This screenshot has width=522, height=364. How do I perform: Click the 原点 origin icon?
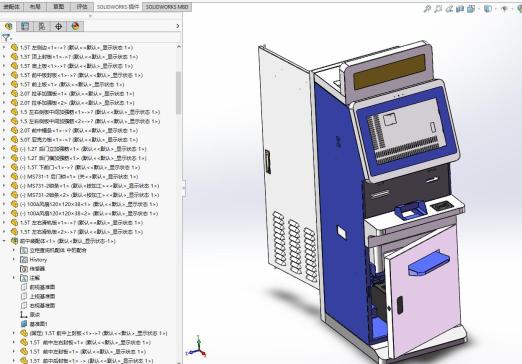[x=24, y=314]
